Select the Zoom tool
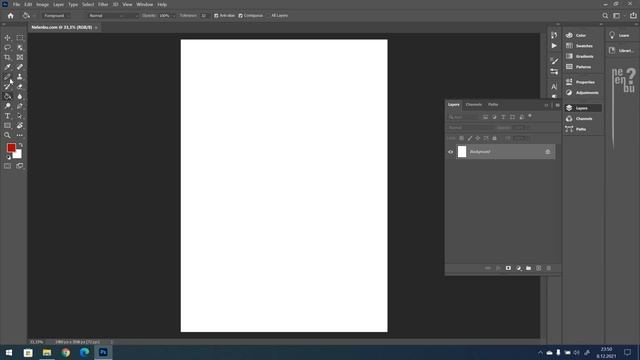640x360 pixels. [7, 135]
